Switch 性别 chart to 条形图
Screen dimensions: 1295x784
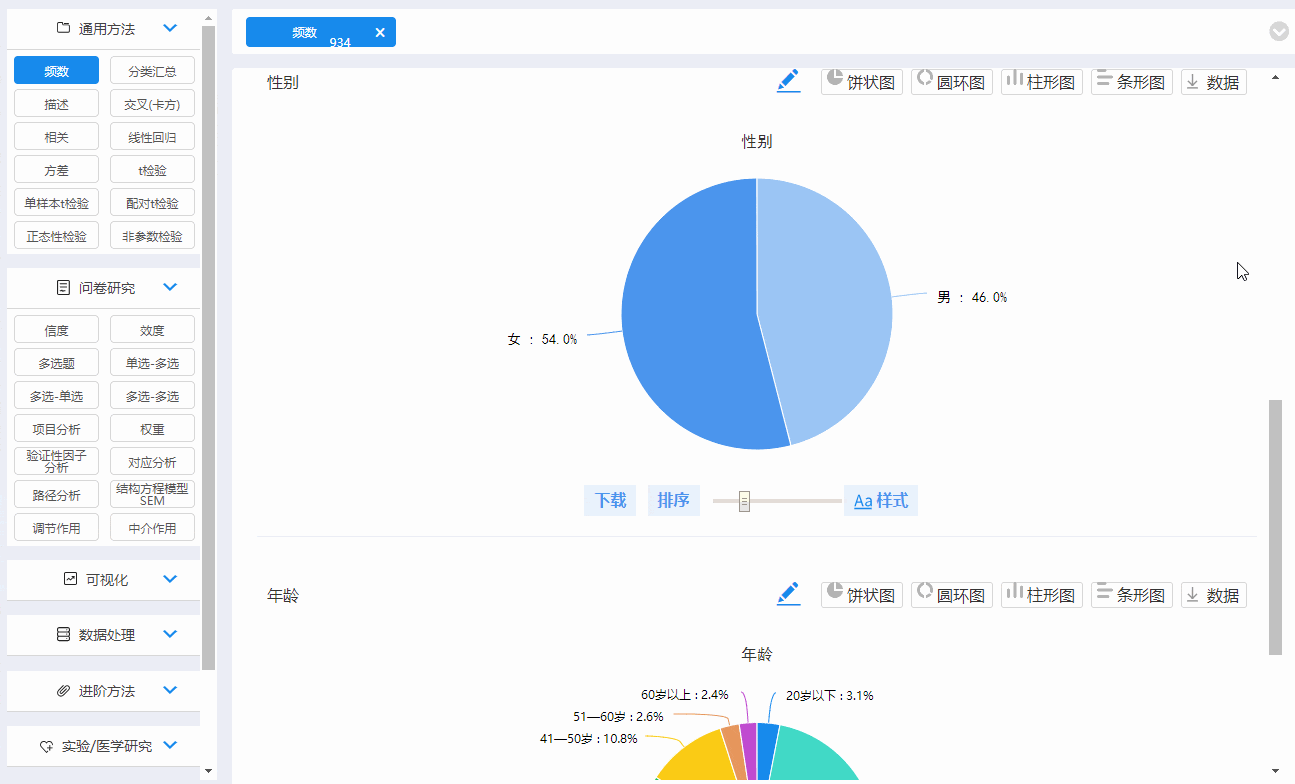tap(1132, 82)
